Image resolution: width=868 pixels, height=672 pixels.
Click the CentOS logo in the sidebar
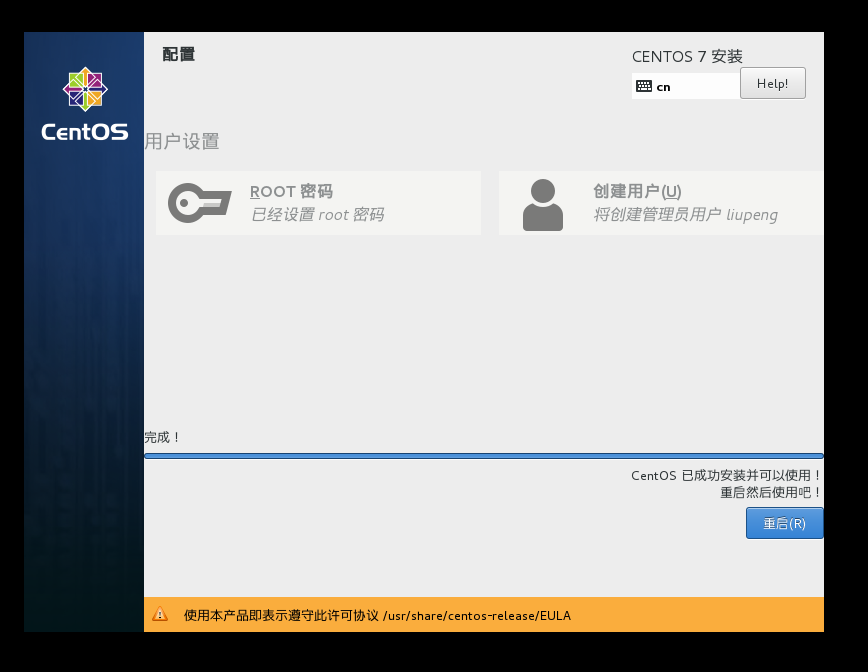coord(85,104)
